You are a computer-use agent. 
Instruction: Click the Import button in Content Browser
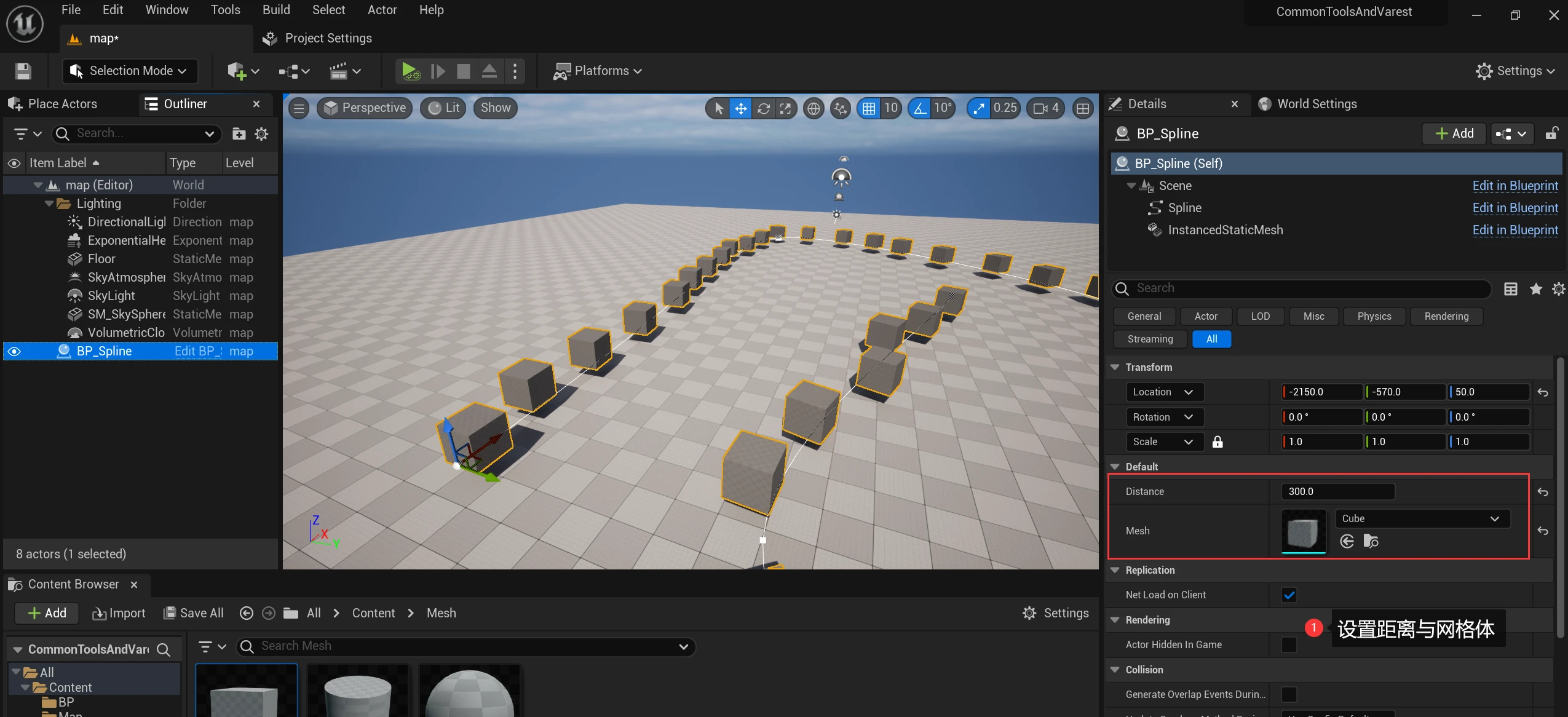click(x=119, y=613)
